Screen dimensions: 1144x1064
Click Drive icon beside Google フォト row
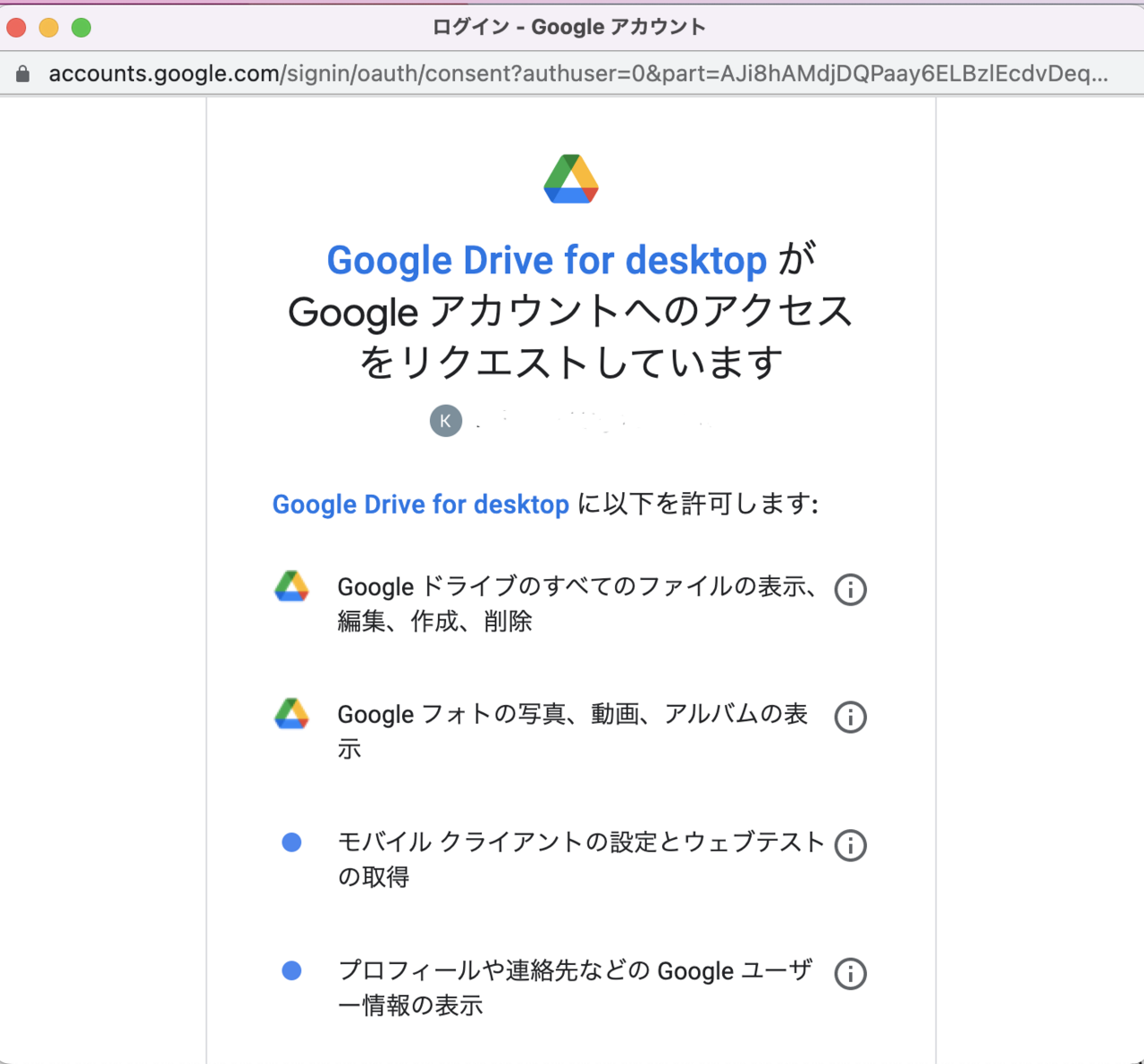tap(291, 714)
